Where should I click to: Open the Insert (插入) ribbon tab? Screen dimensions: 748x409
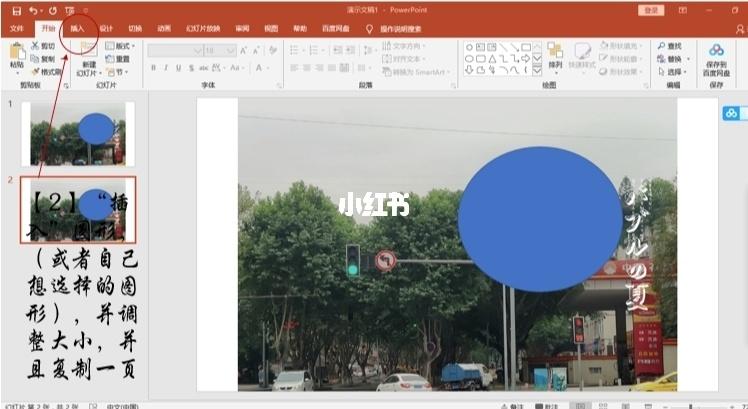click(x=77, y=28)
